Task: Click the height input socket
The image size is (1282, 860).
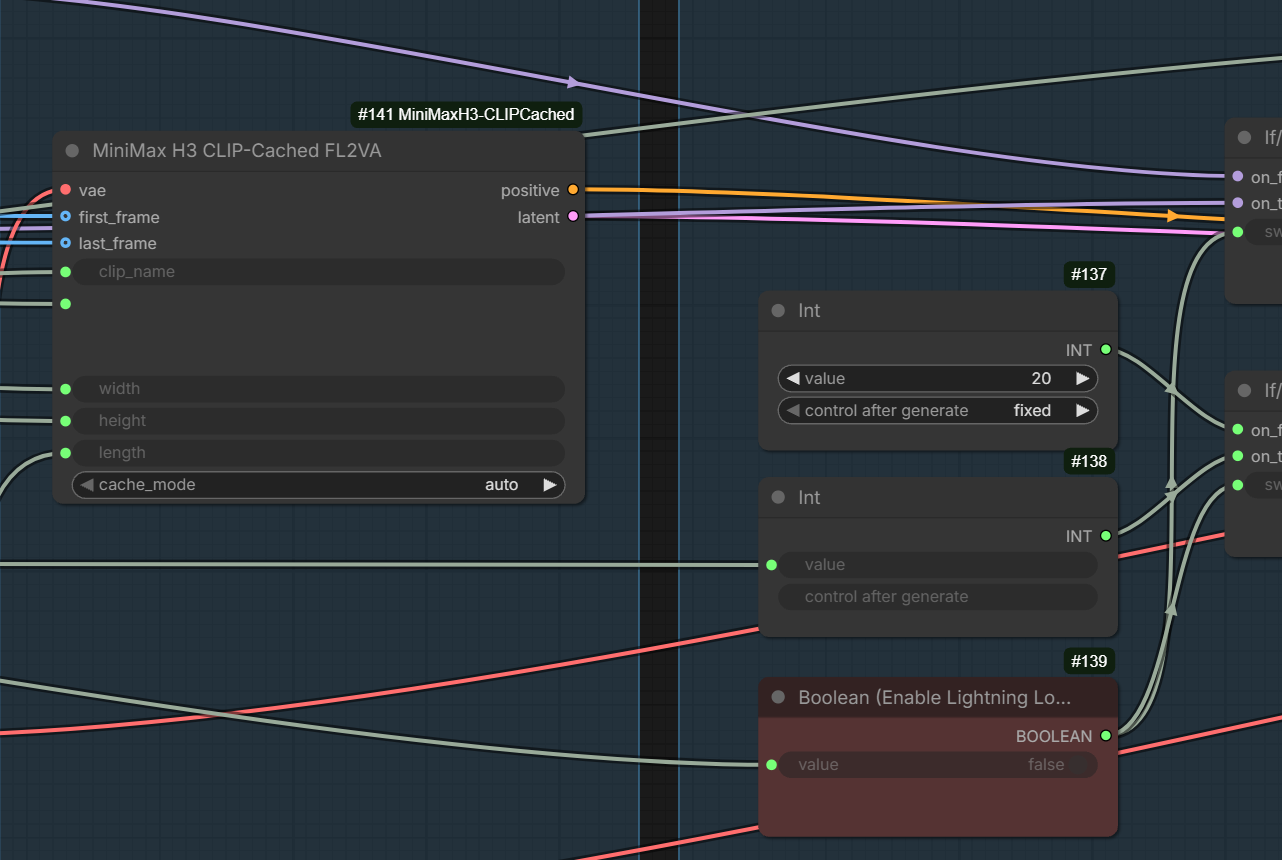Action: point(65,421)
